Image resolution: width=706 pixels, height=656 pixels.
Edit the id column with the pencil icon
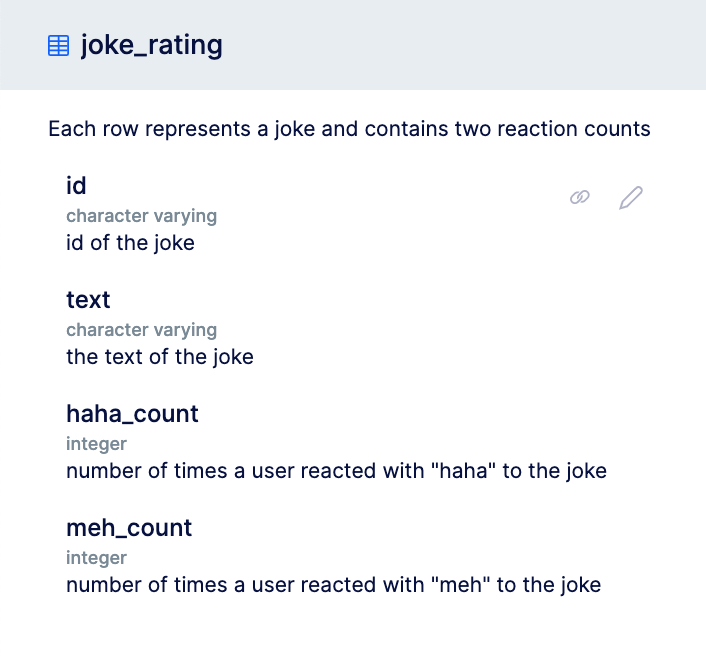[631, 198]
